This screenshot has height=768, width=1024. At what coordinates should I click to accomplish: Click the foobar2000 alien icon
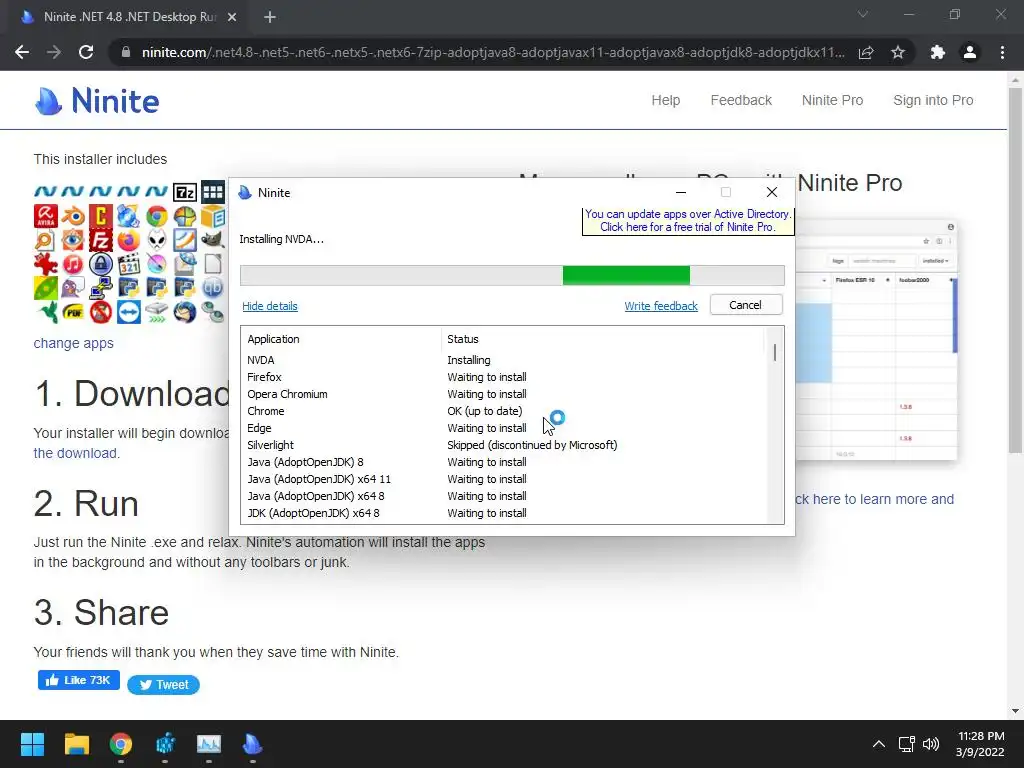point(157,240)
